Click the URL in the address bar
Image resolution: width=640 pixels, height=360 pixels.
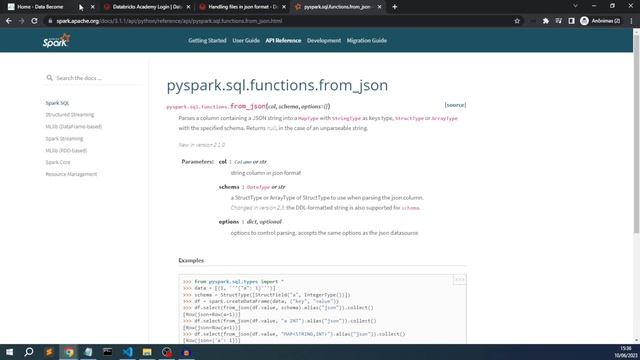(x=169, y=21)
